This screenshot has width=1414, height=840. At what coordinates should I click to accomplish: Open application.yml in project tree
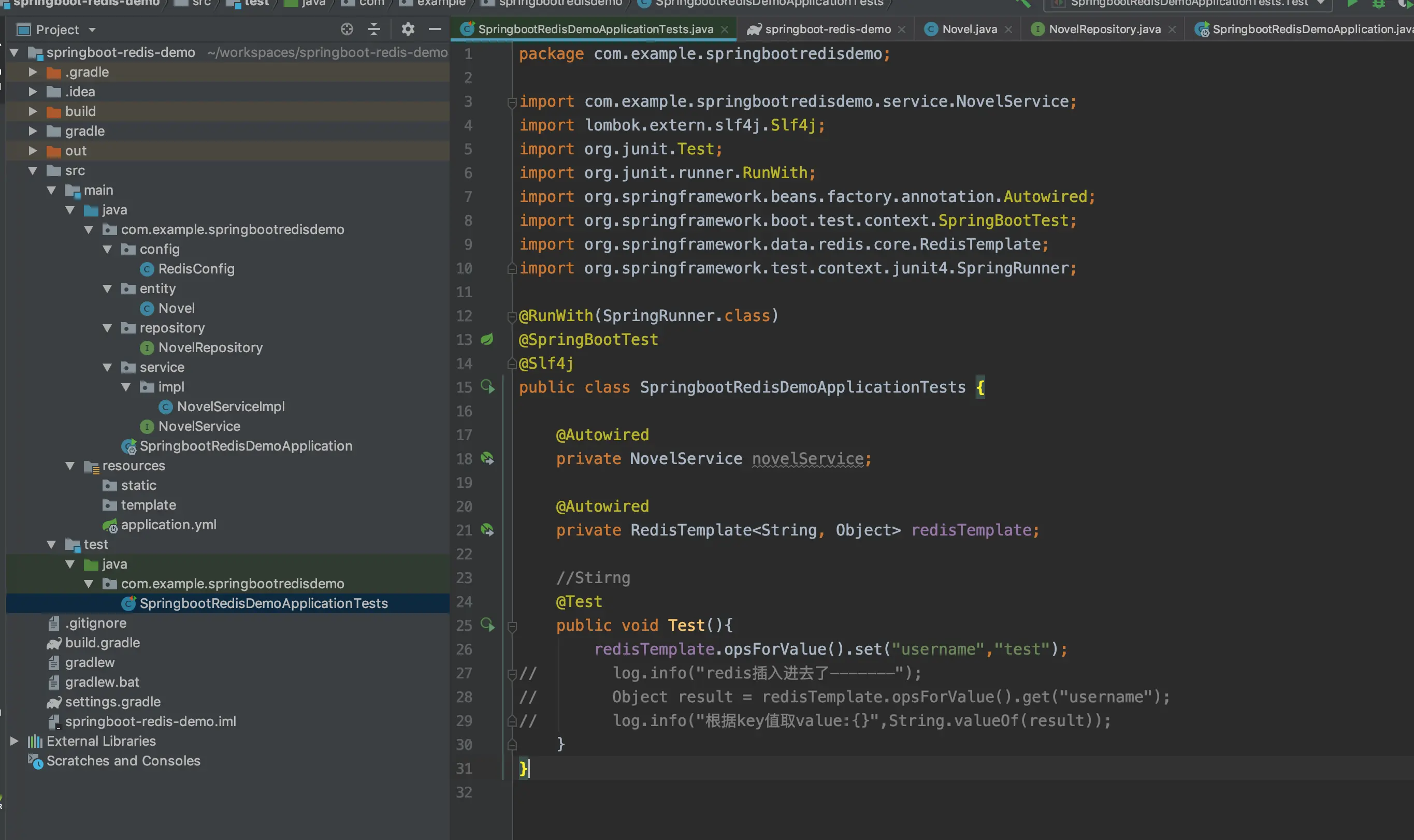click(x=168, y=524)
